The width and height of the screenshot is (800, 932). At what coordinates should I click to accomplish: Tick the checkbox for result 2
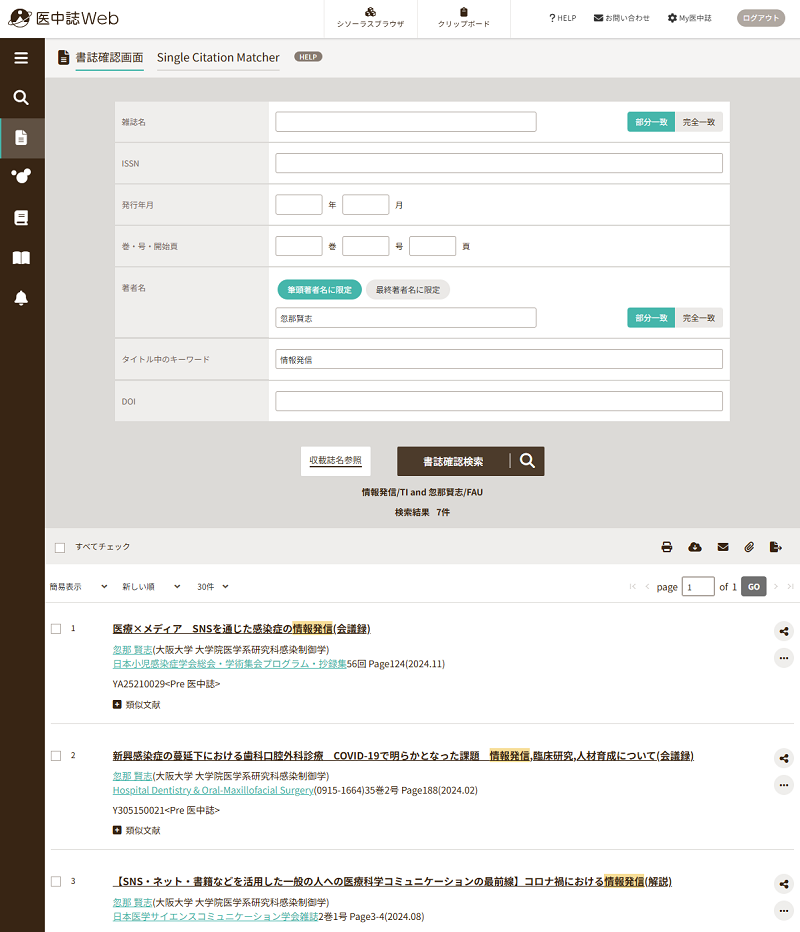(56, 756)
